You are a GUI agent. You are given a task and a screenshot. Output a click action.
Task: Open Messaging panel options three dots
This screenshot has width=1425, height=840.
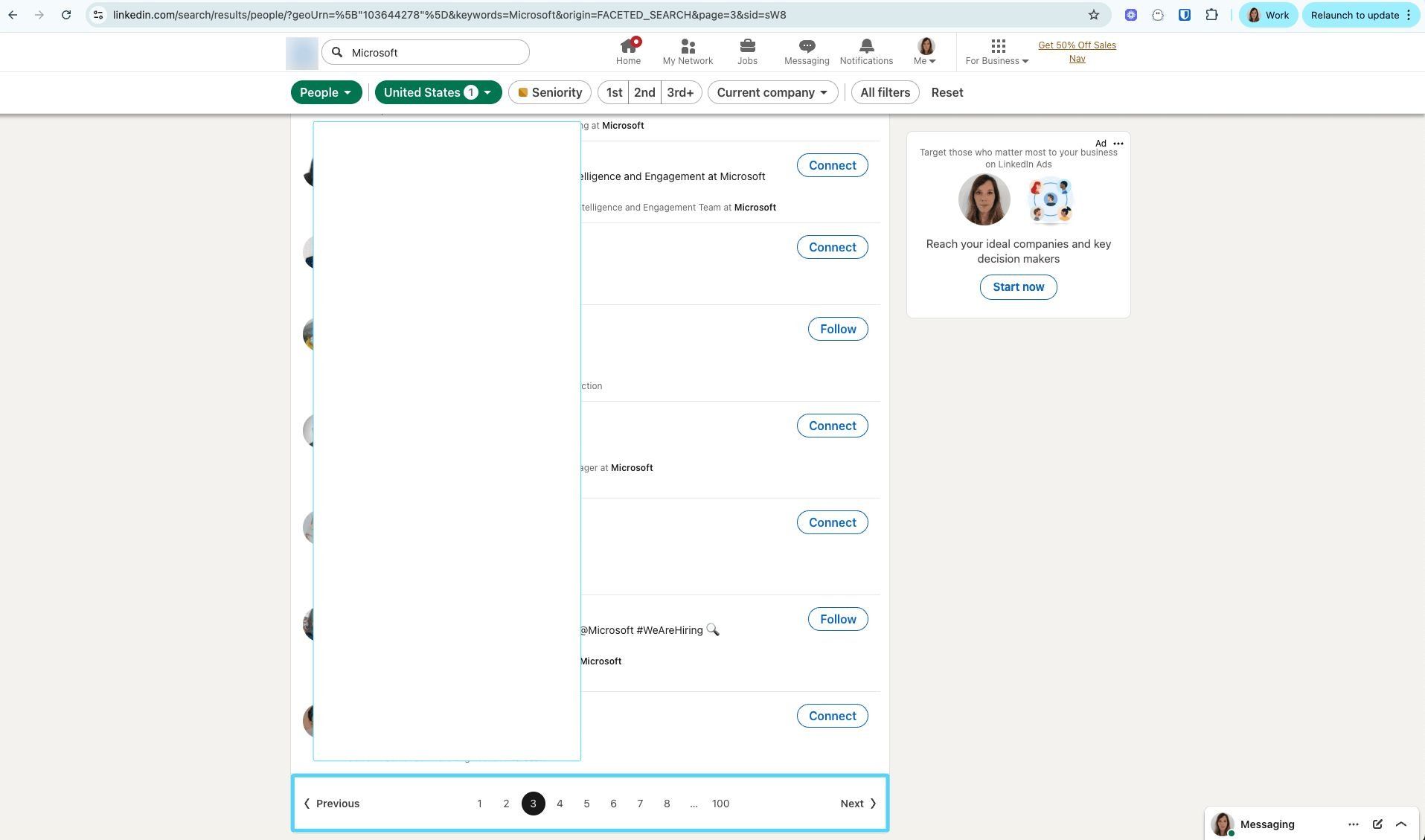(1354, 824)
